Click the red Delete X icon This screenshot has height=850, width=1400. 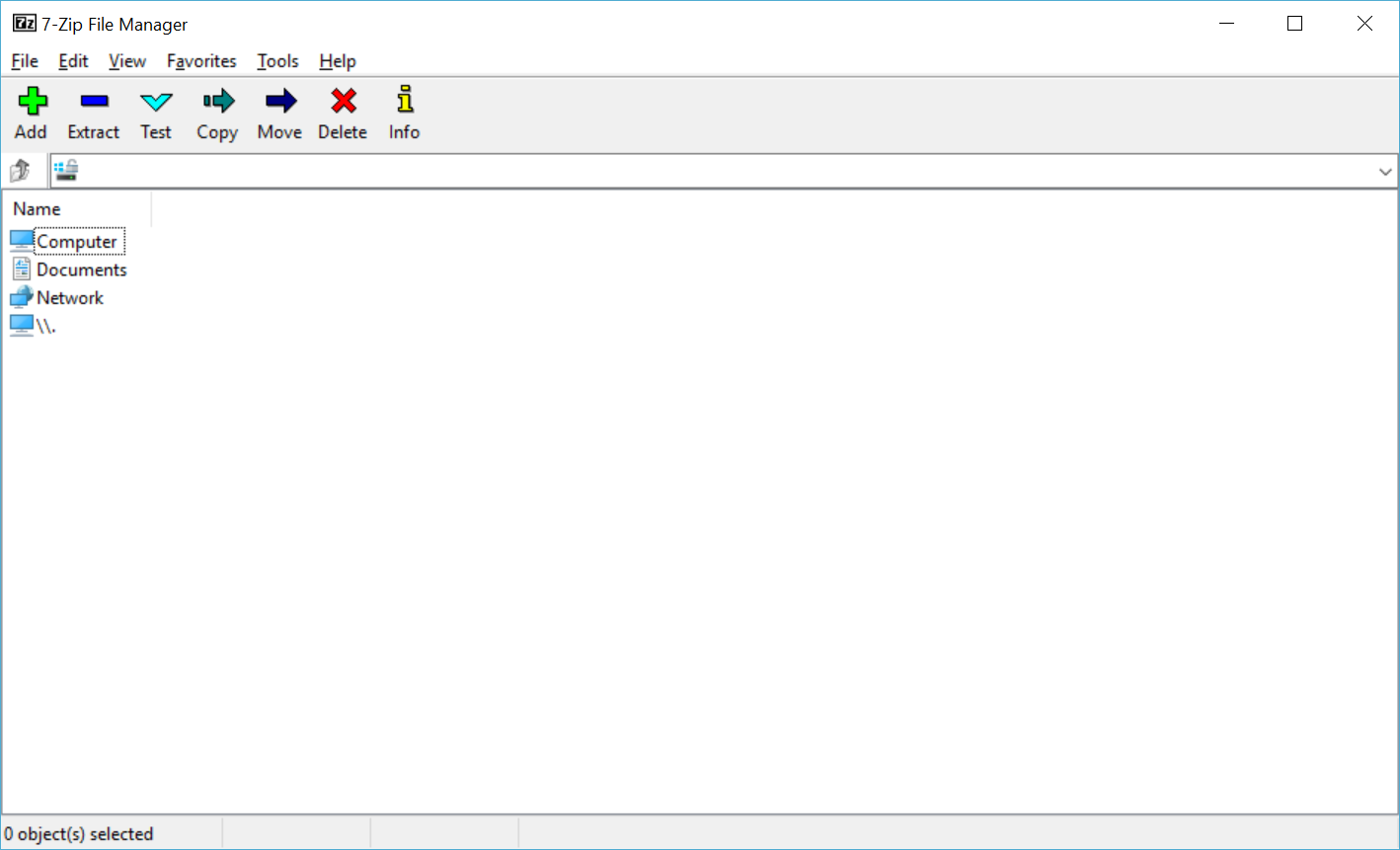[x=344, y=101]
